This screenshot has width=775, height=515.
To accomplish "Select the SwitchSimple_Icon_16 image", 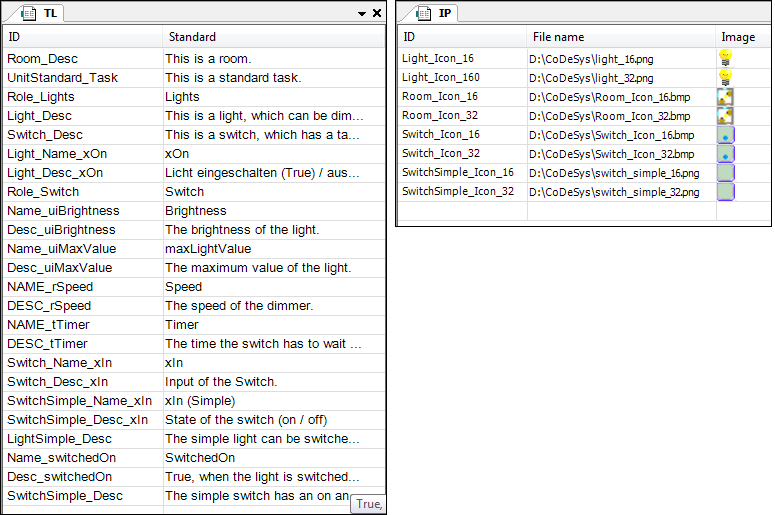I will click(x=726, y=172).
